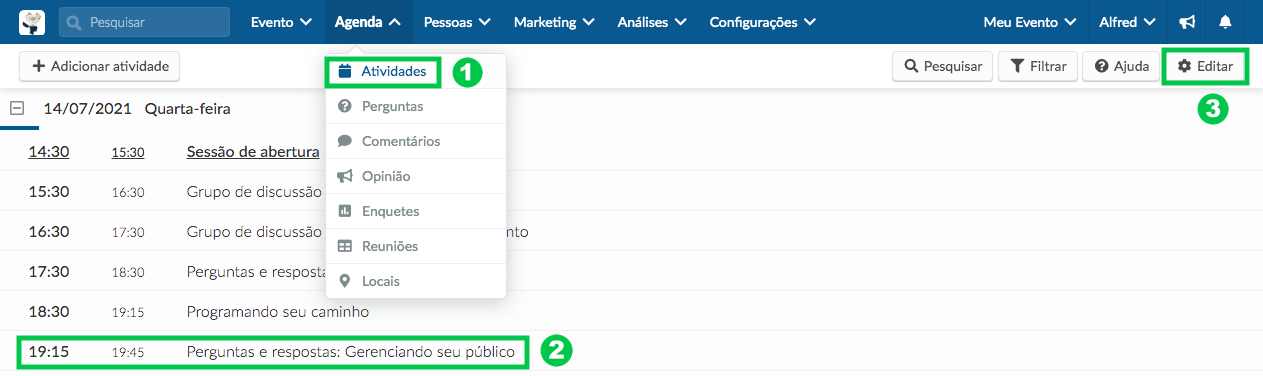Open the notifications bell icon

[x=1226, y=22]
